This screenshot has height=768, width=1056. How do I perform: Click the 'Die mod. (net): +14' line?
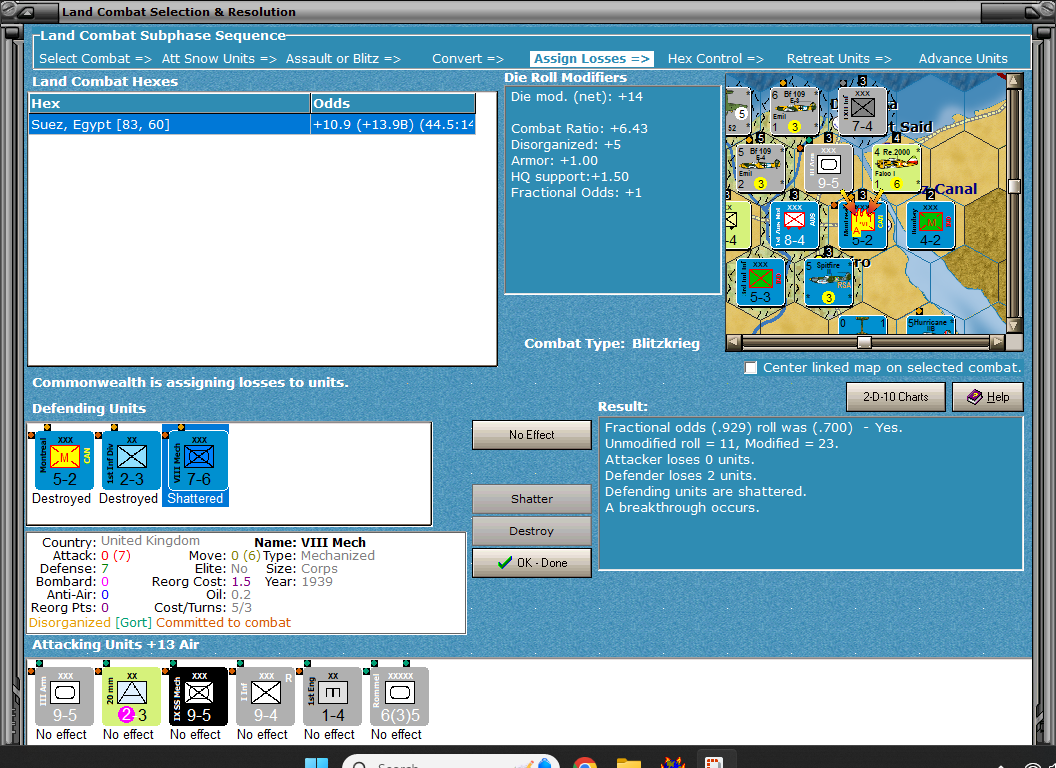(576, 96)
